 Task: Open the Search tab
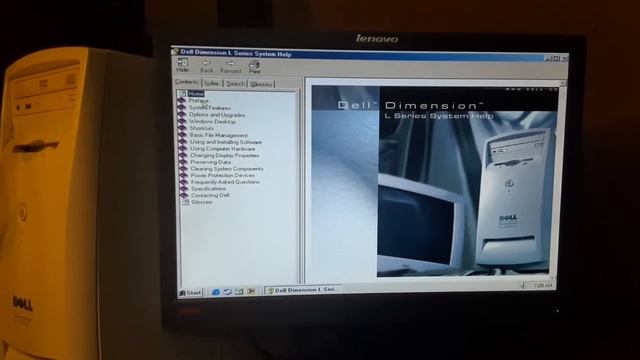[235, 84]
